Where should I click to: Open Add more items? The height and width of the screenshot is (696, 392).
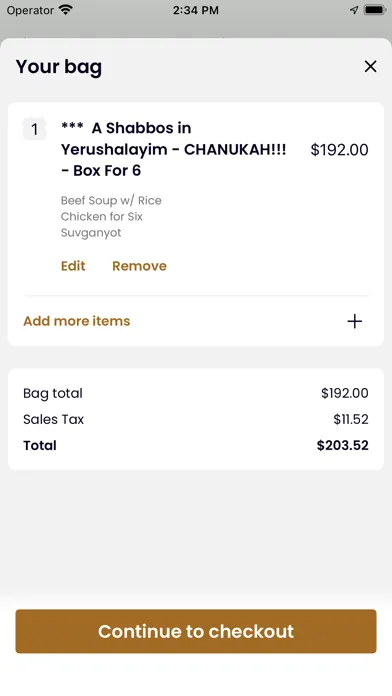77,321
